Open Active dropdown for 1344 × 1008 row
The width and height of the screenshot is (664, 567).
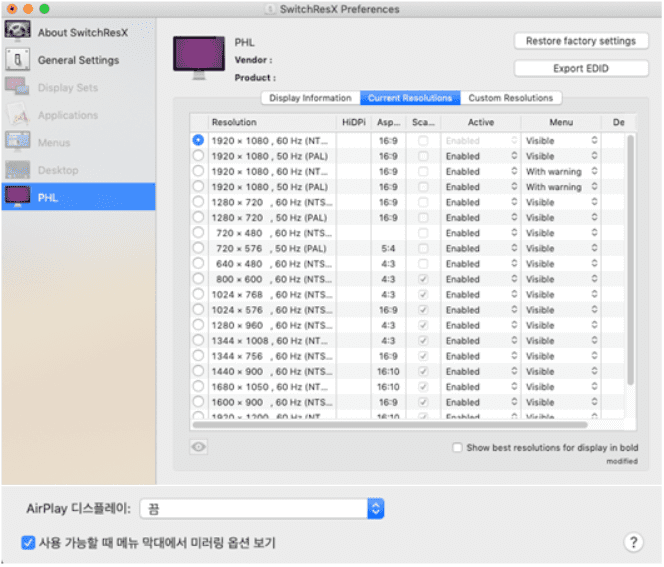point(481,340)
